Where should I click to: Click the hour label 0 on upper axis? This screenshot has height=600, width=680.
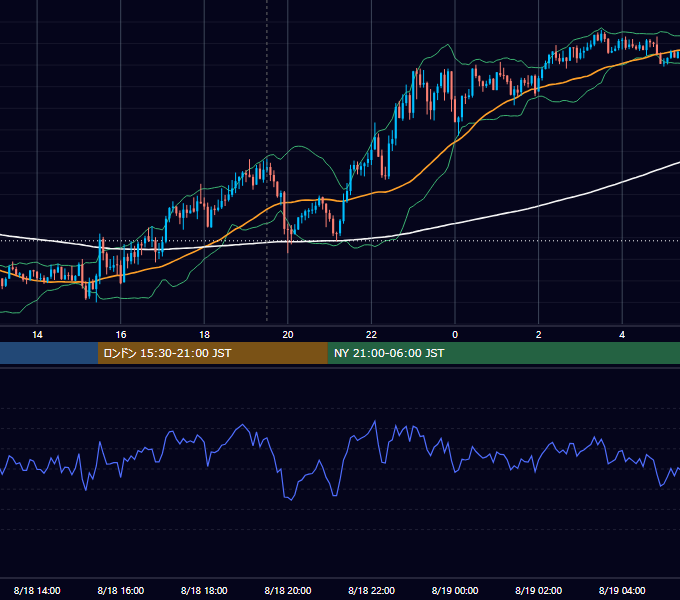[x=455, y=335]
